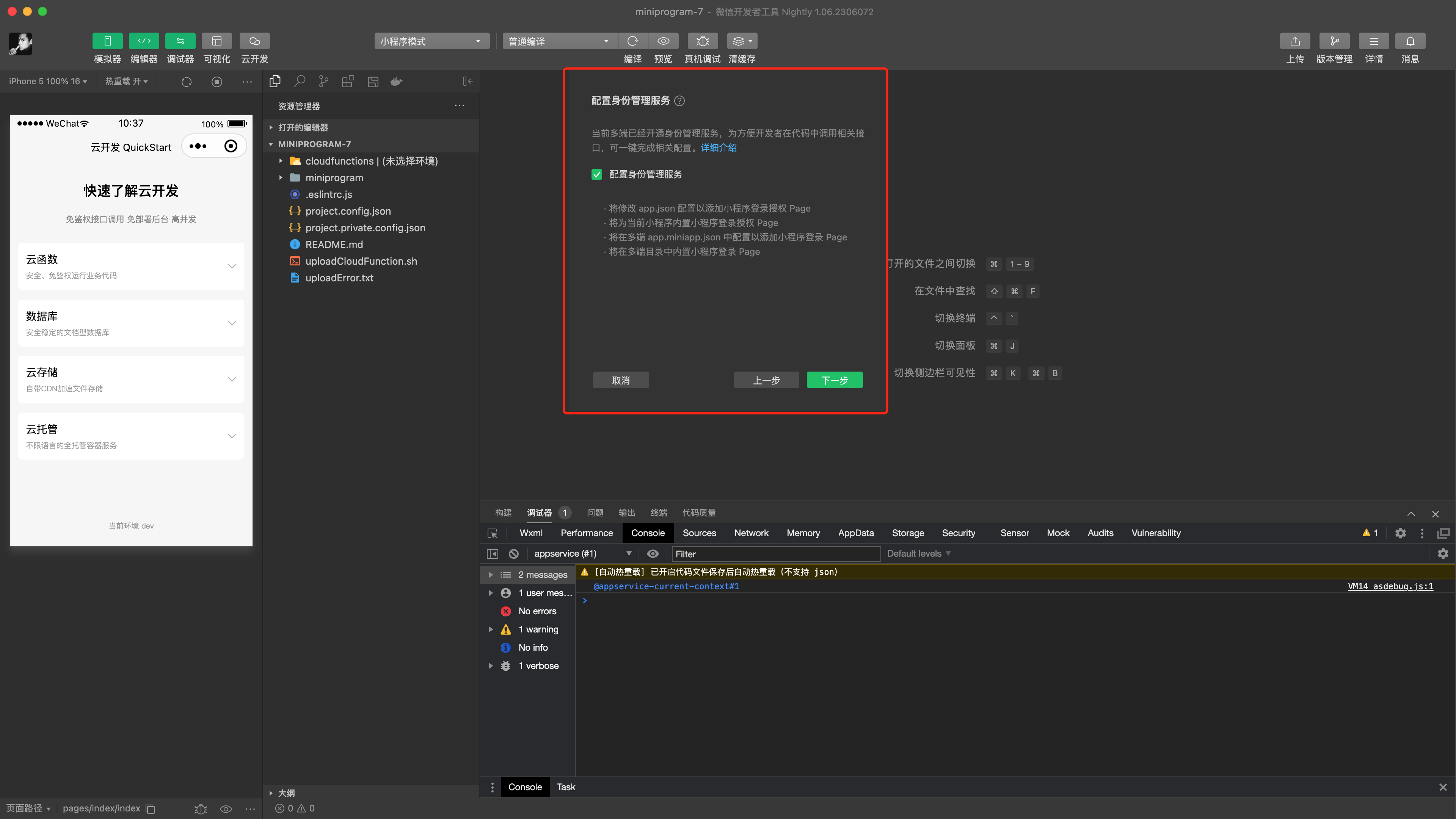Open Version Management (版本管理)
Viewport: 1456px width, 819px height.
tap(1335, 41)
